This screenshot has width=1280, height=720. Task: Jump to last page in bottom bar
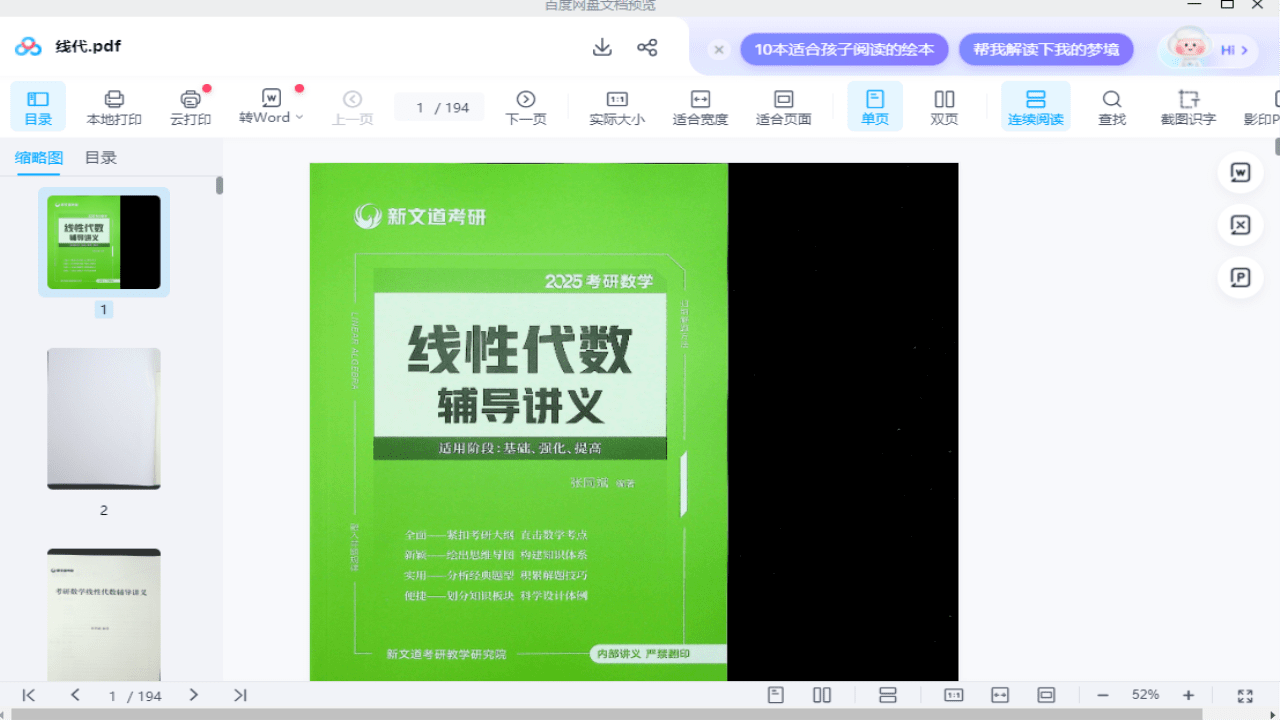[x=240, y=695]
